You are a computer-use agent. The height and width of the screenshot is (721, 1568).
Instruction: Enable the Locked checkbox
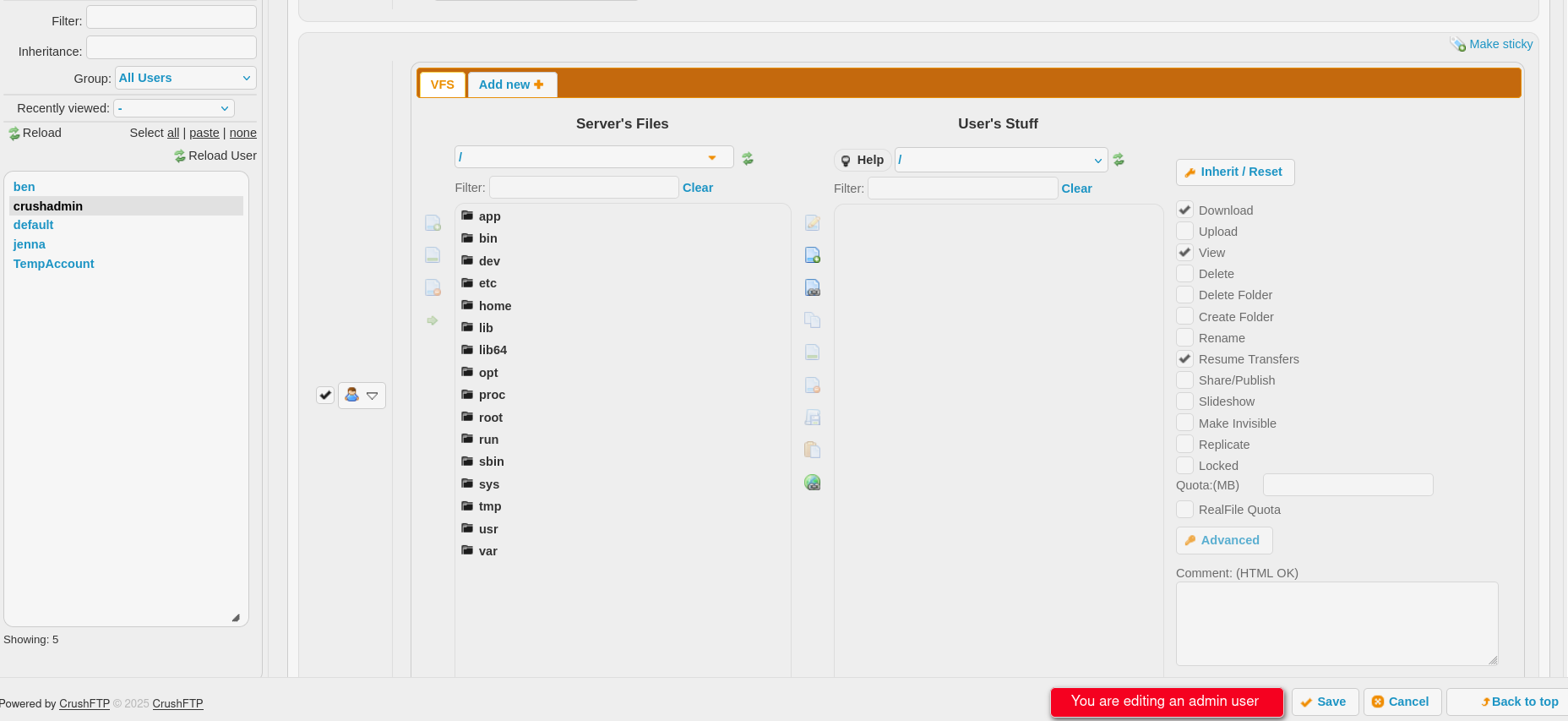[x=1185, y=465]
